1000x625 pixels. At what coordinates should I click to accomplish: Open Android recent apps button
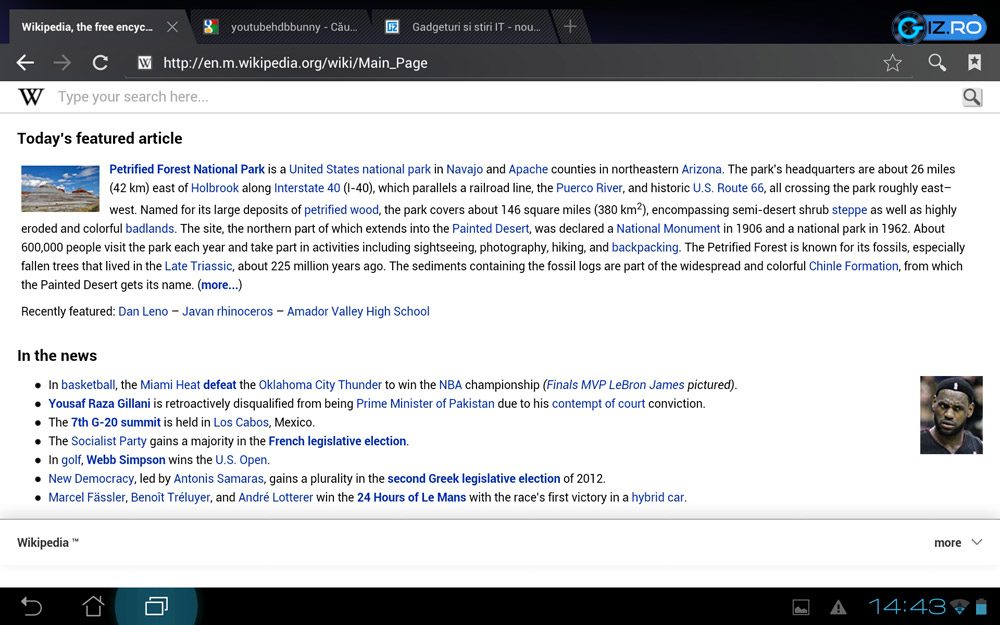pyautogui.click(x=156, y=606)
